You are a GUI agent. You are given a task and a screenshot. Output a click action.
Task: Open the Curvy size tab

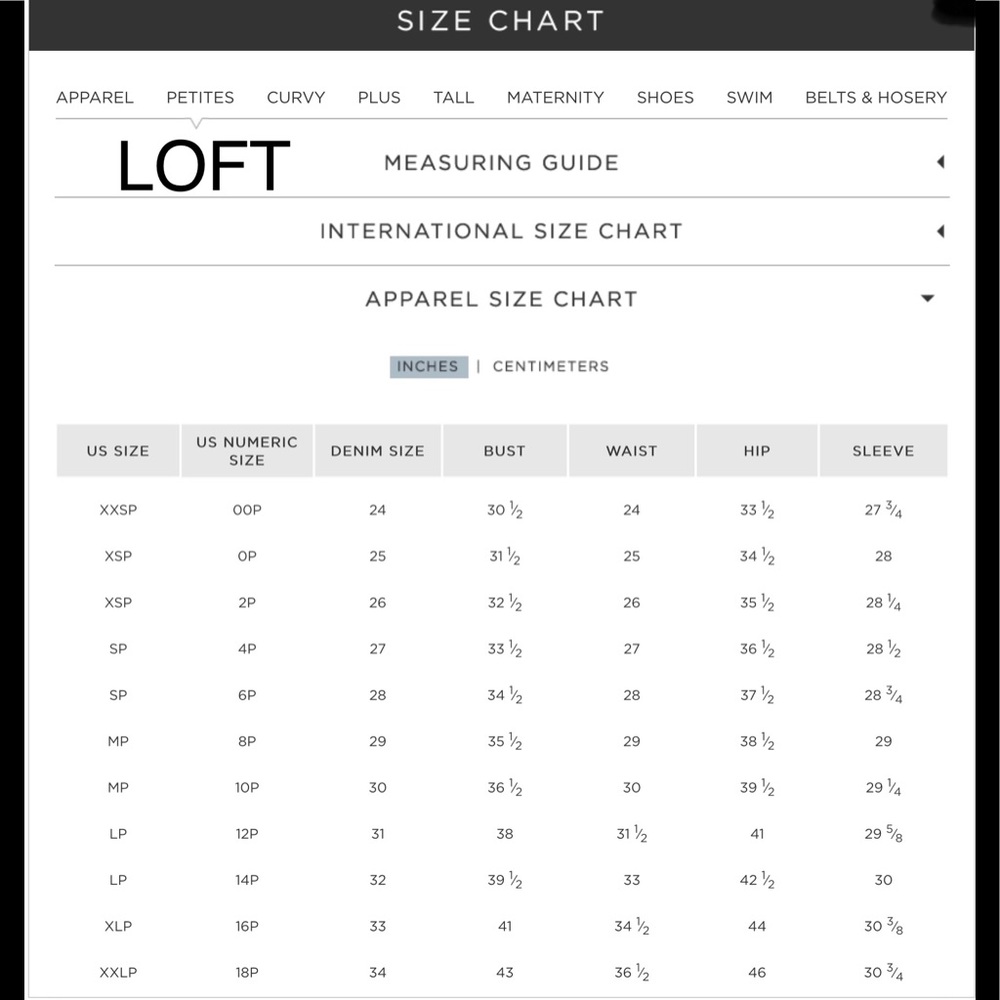tap(296, 98)
